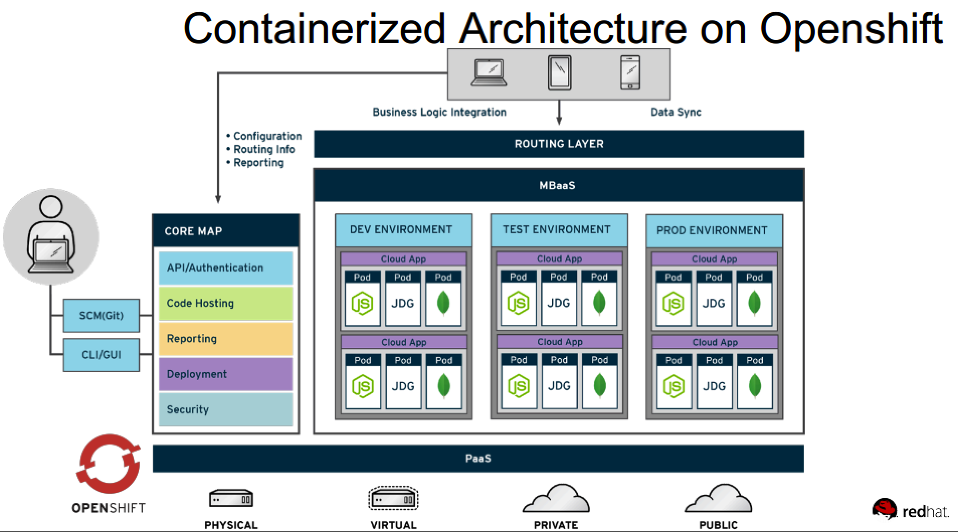Click Node.js icon in top DEV Cloud App
The image size is (958, 532).
tap(362, 303)
